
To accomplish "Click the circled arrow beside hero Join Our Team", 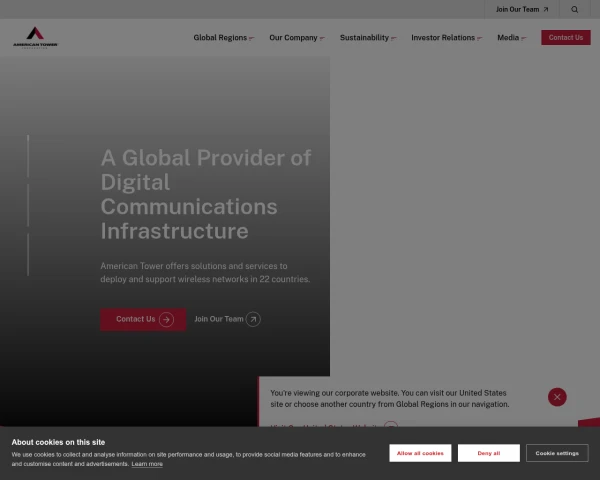I will [253, 319].
